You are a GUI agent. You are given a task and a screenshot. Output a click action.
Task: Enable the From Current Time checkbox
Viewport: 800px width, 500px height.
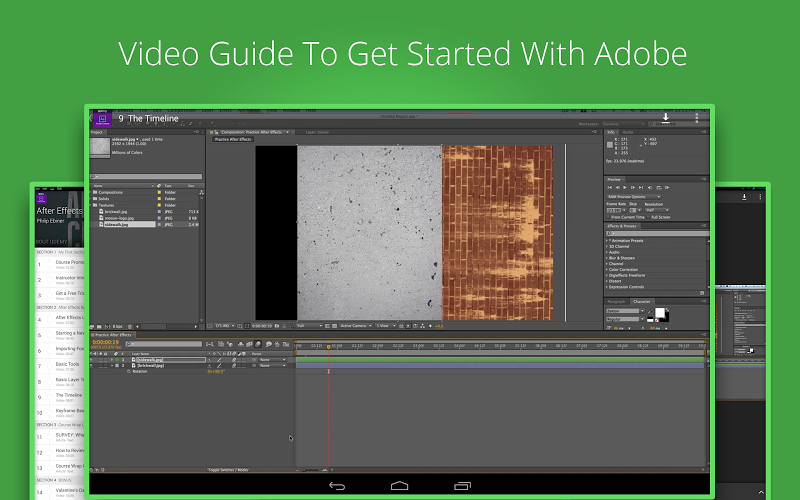pyautogui.click(x=609, y=217)
